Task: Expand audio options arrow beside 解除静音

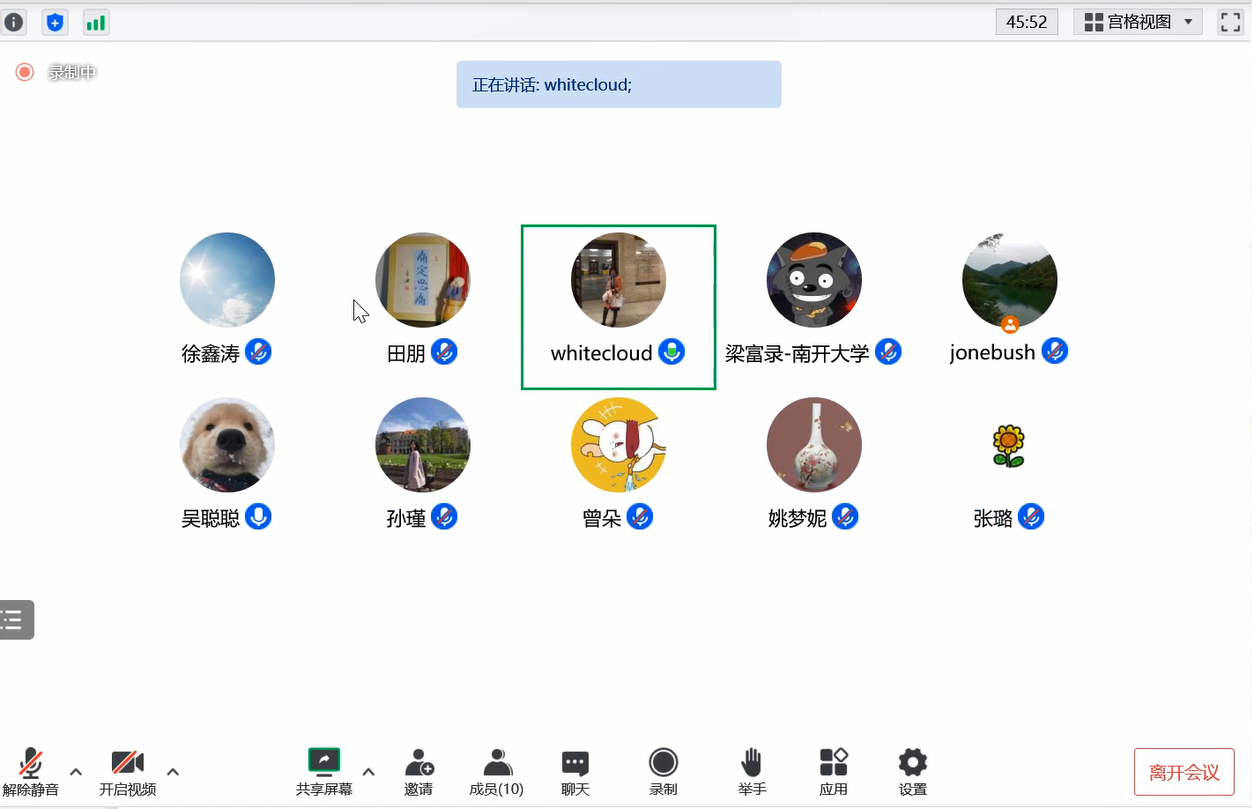Action: point(76,771)
